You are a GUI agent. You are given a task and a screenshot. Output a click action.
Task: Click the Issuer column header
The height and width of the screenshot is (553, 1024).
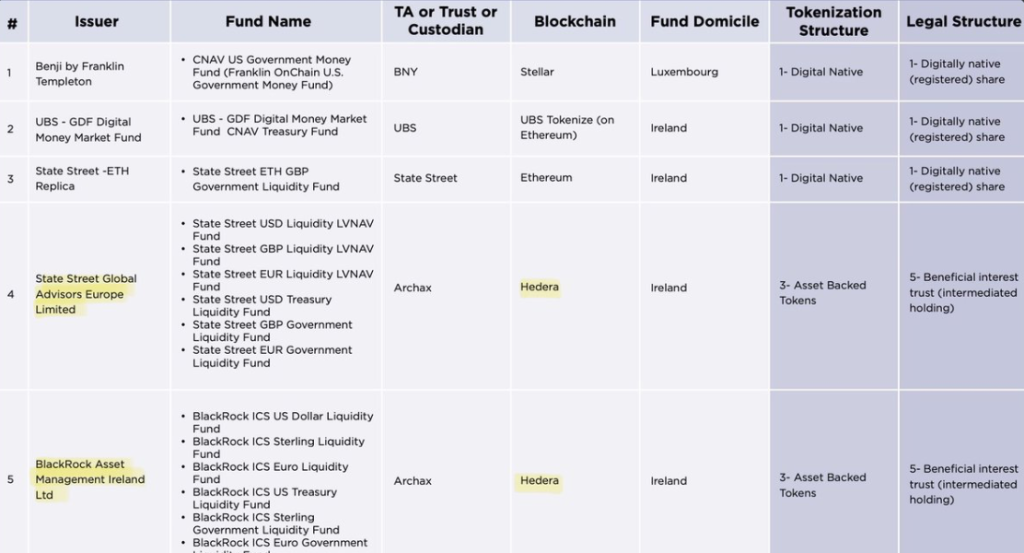pos(97,21)
